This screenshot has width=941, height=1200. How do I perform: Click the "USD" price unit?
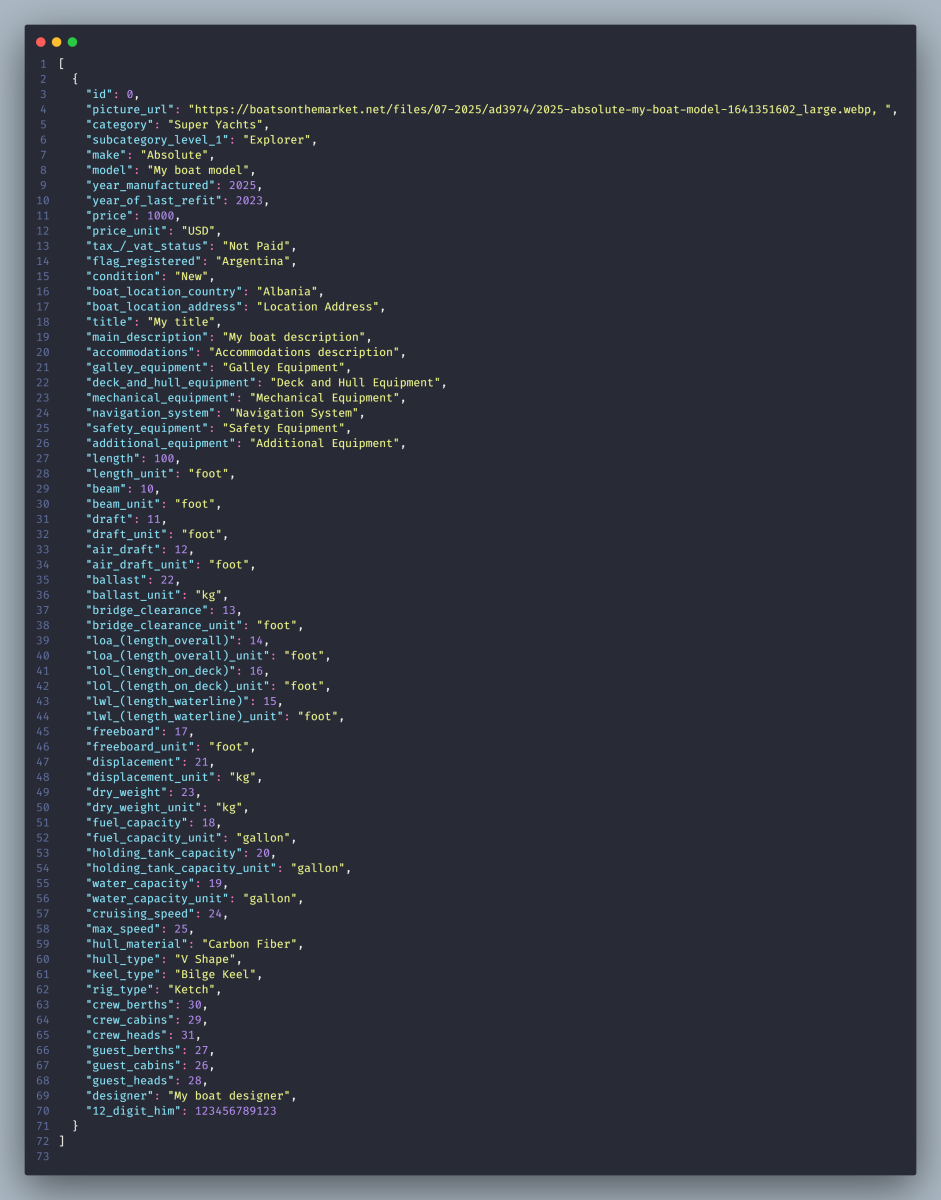(199, 231)
